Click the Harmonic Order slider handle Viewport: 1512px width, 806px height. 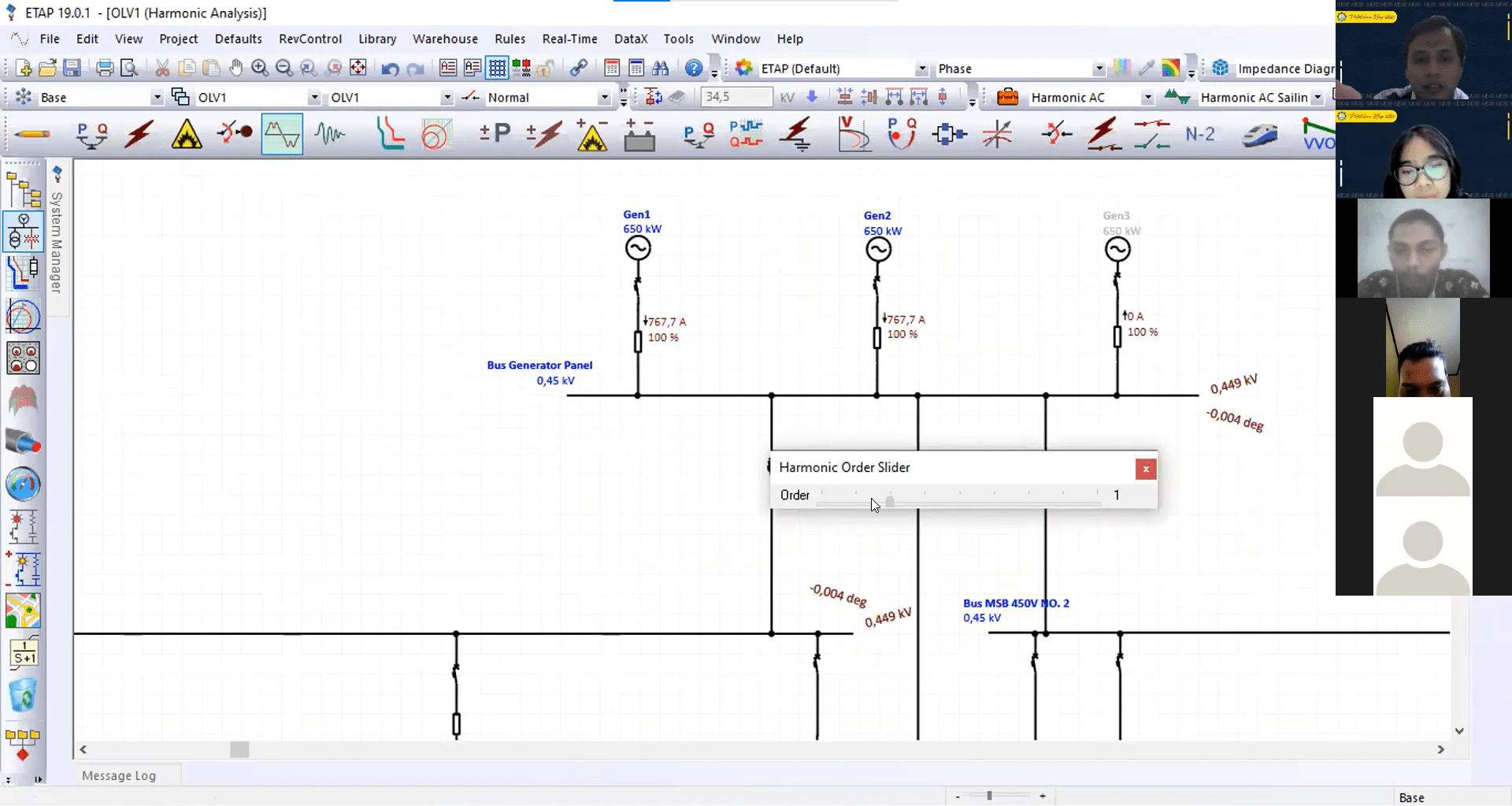(890, 502)
